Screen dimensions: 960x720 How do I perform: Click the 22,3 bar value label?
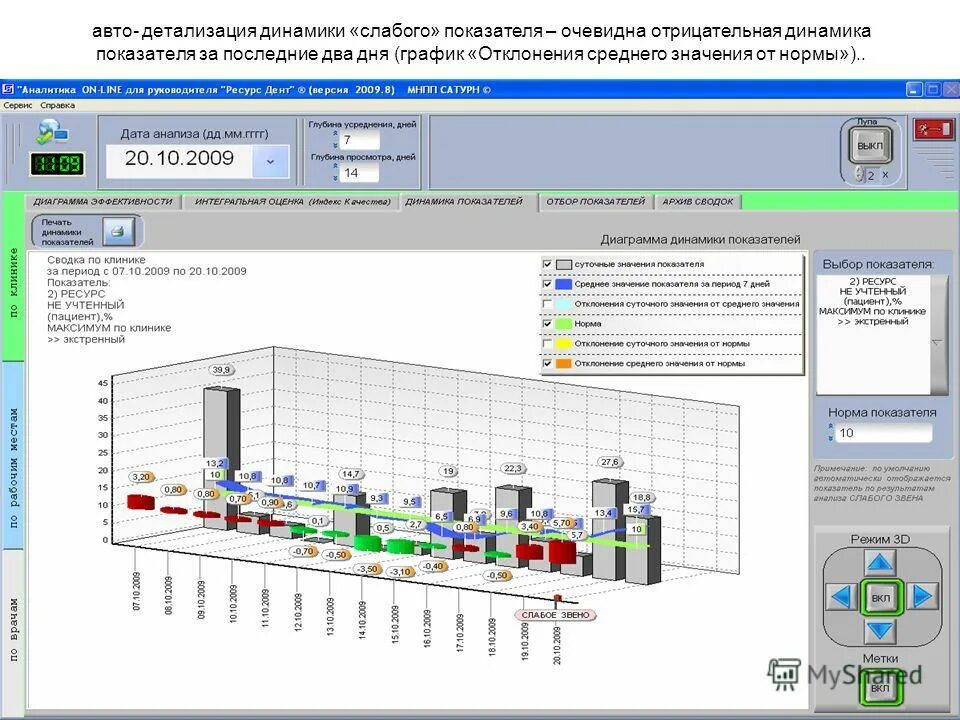512,468
